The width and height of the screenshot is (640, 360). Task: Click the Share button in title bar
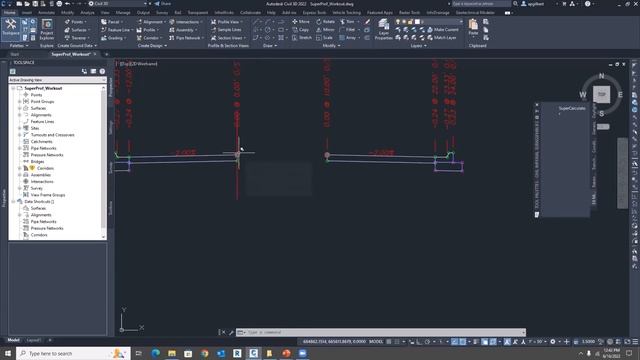click(162, 4)
